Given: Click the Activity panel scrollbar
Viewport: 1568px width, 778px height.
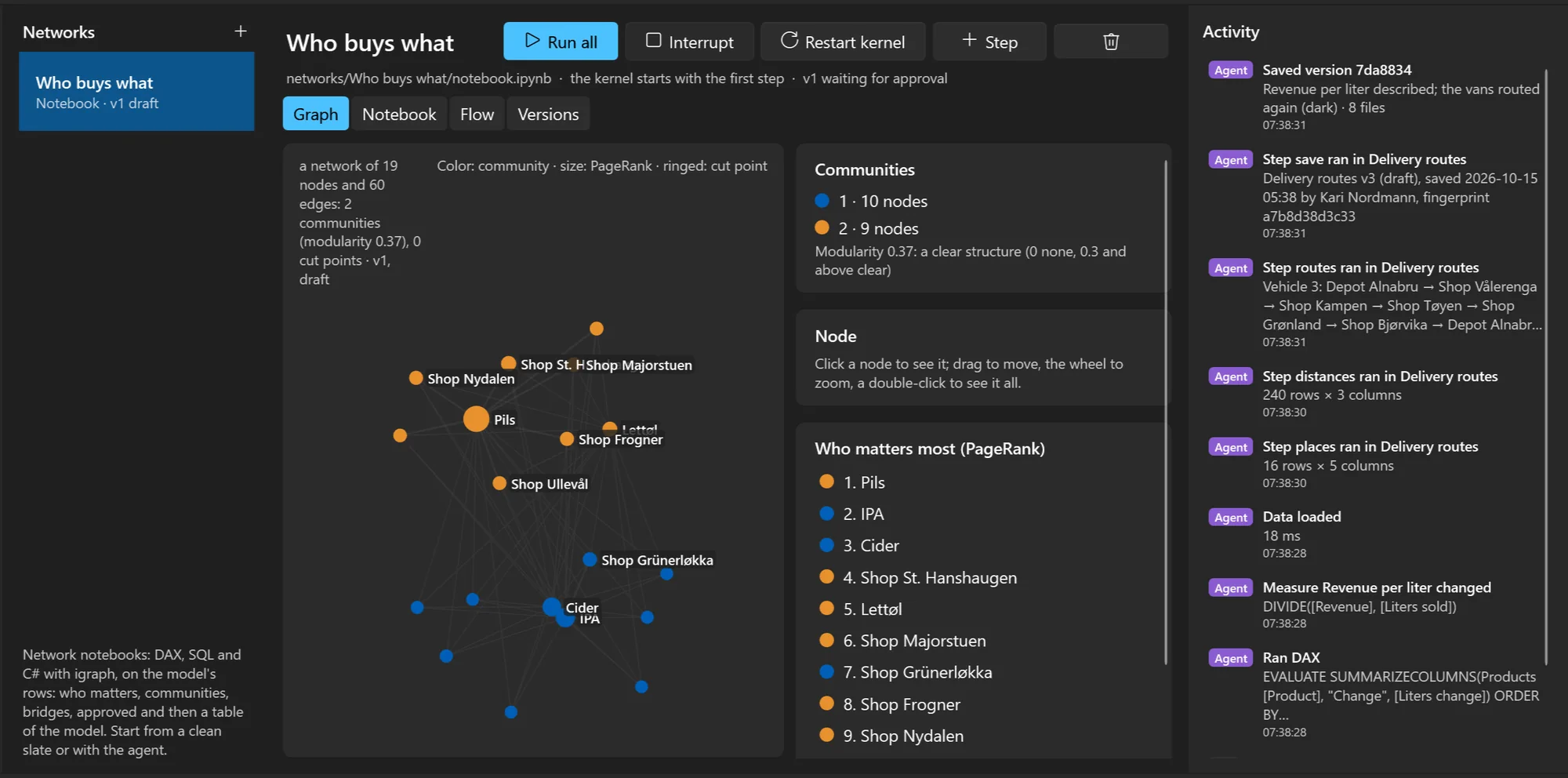Looking at the screenshot, I should (x=1546, y=366).
